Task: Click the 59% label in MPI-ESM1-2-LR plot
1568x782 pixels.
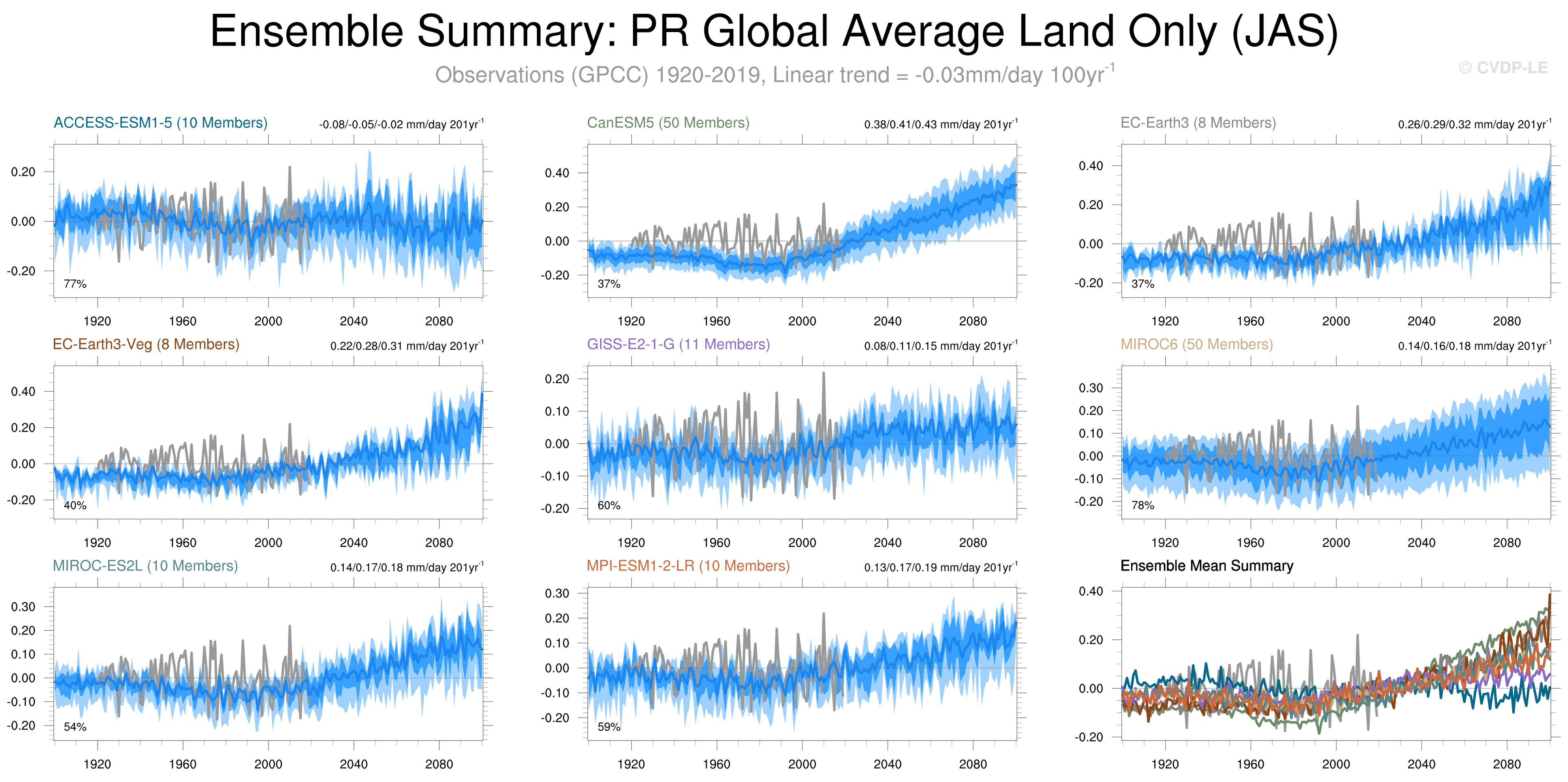Action: [x=609, y=727]
